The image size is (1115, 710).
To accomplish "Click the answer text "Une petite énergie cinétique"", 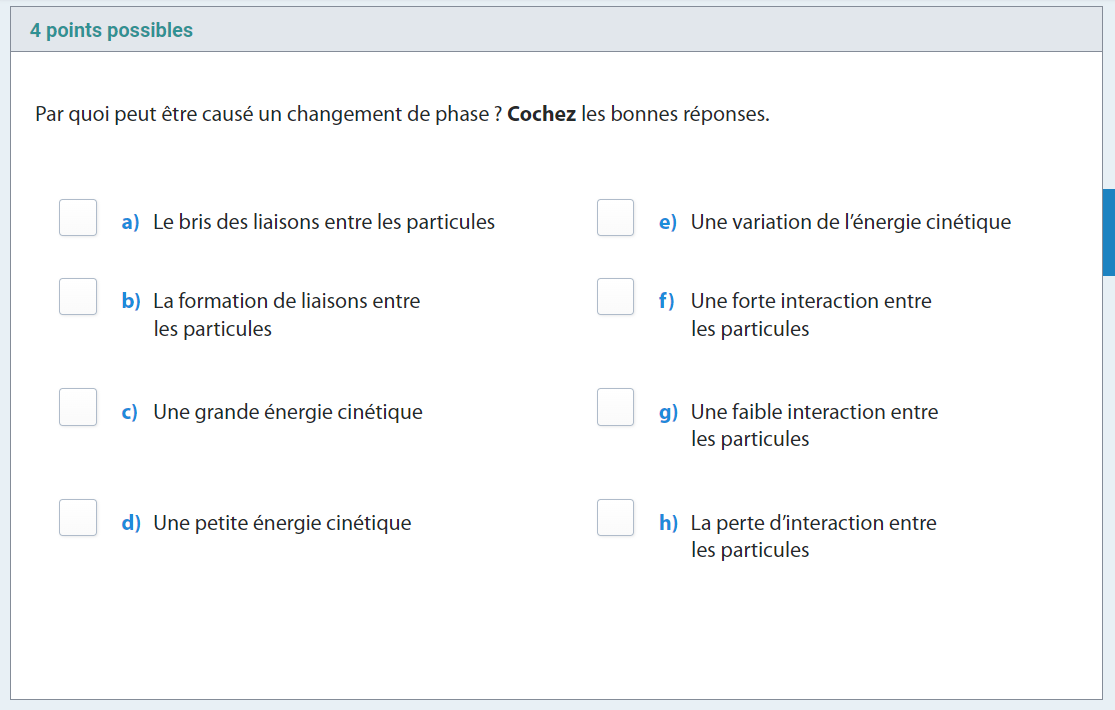I will [x=282, y=523].
